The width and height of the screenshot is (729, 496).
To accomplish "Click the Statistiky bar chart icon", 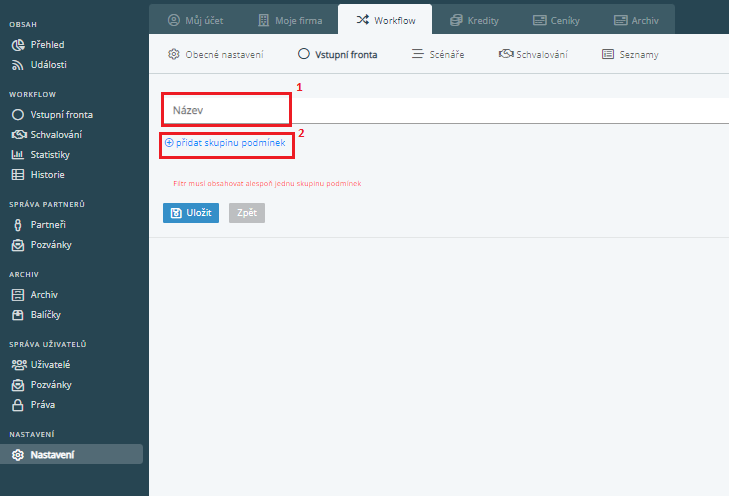I will 18,154.
